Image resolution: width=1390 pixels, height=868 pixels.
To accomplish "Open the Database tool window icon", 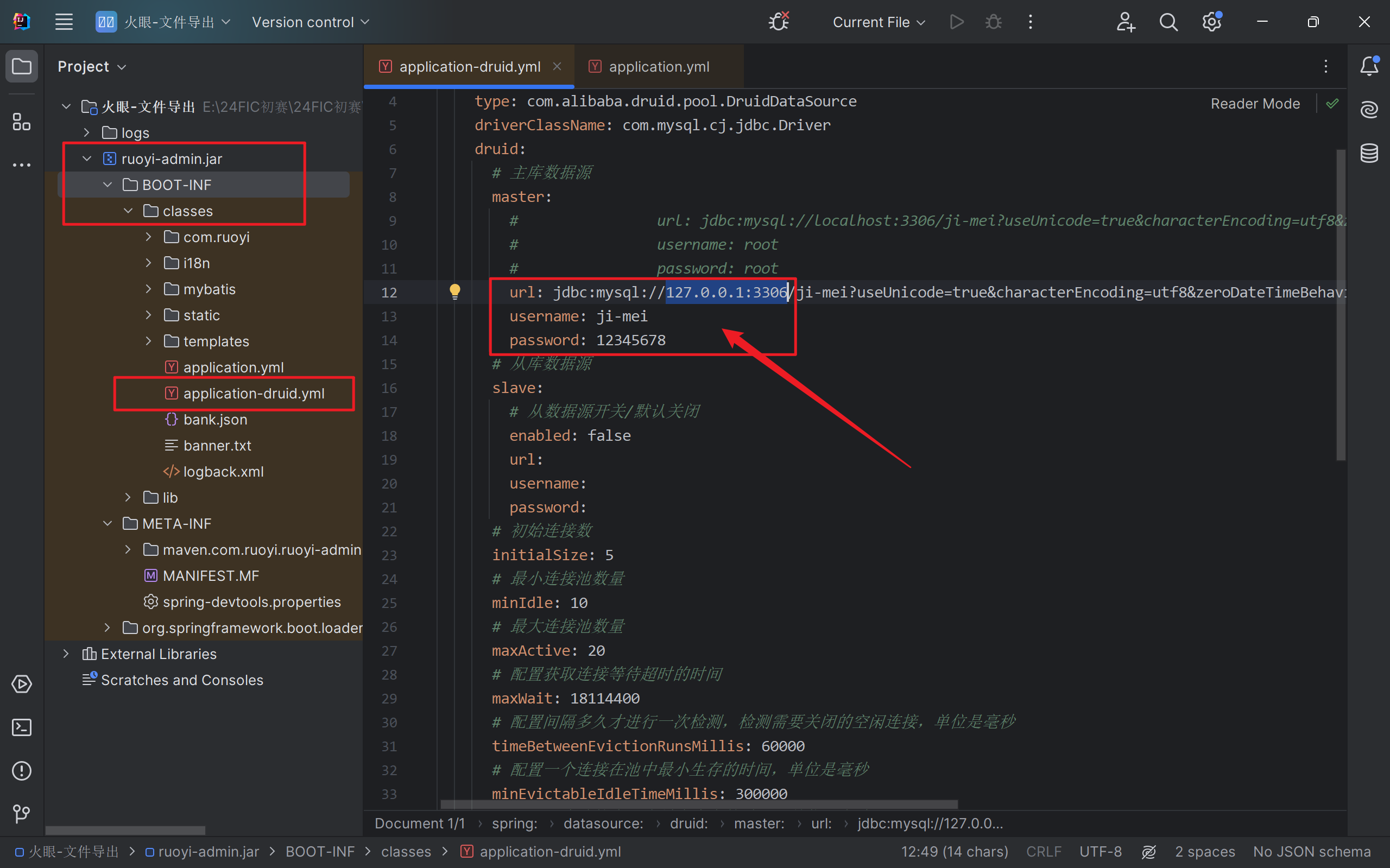I will [x=1369, y=153].
